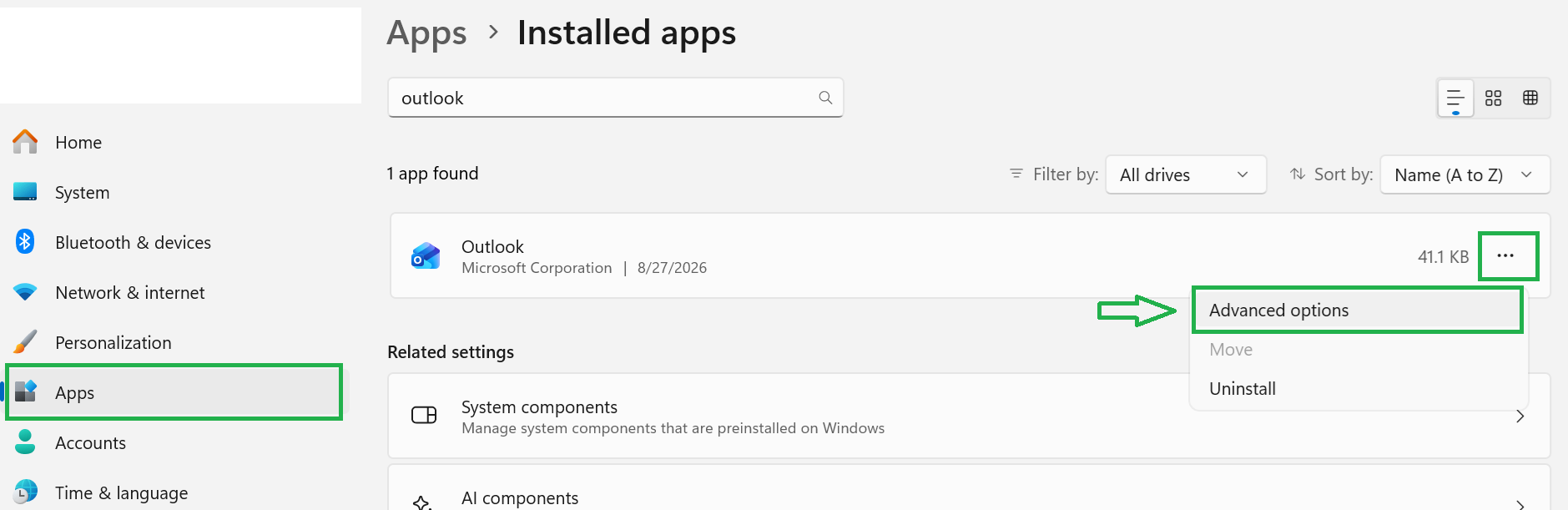Open the All drives filter dropdown
This screenshot has height=510, width=1568.
(x=1186, y=174)
